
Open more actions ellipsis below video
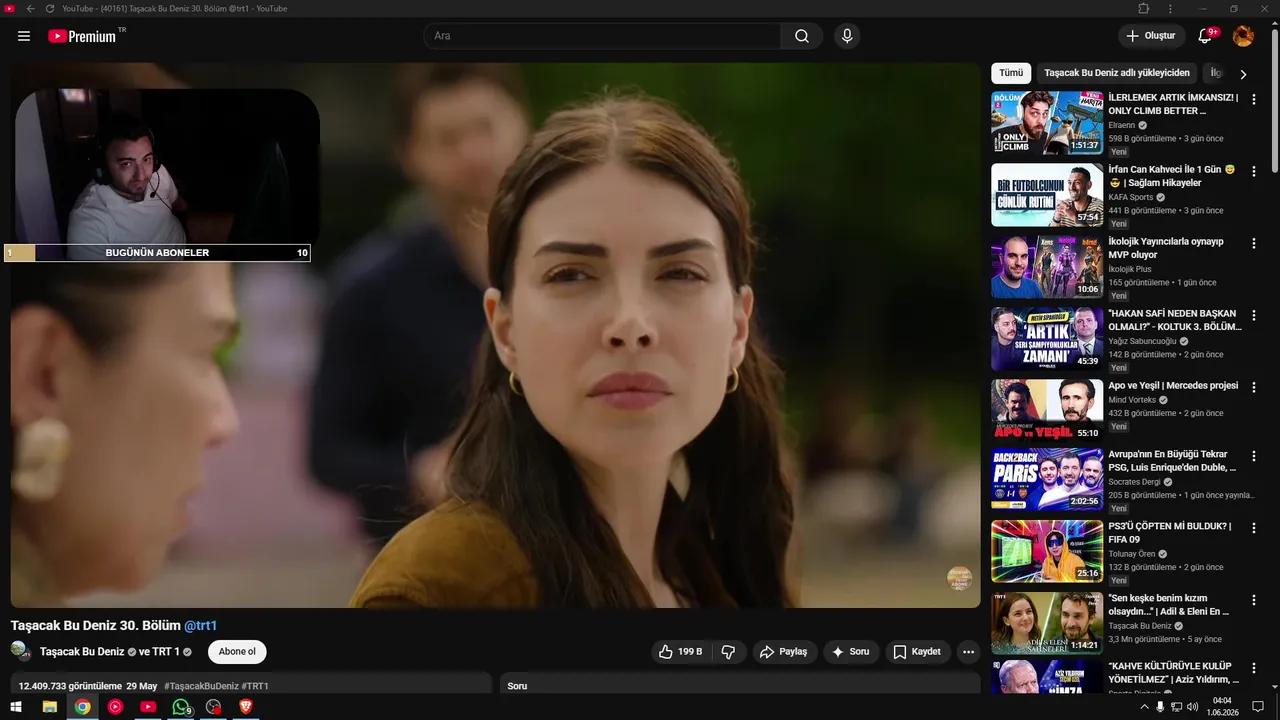967,652
